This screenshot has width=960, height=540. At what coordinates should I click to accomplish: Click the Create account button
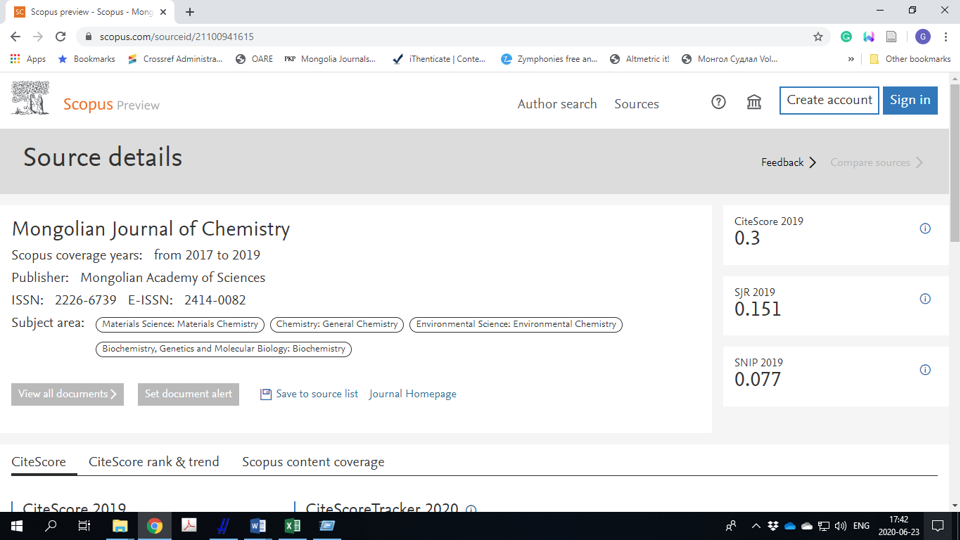[x=829, y=100]
